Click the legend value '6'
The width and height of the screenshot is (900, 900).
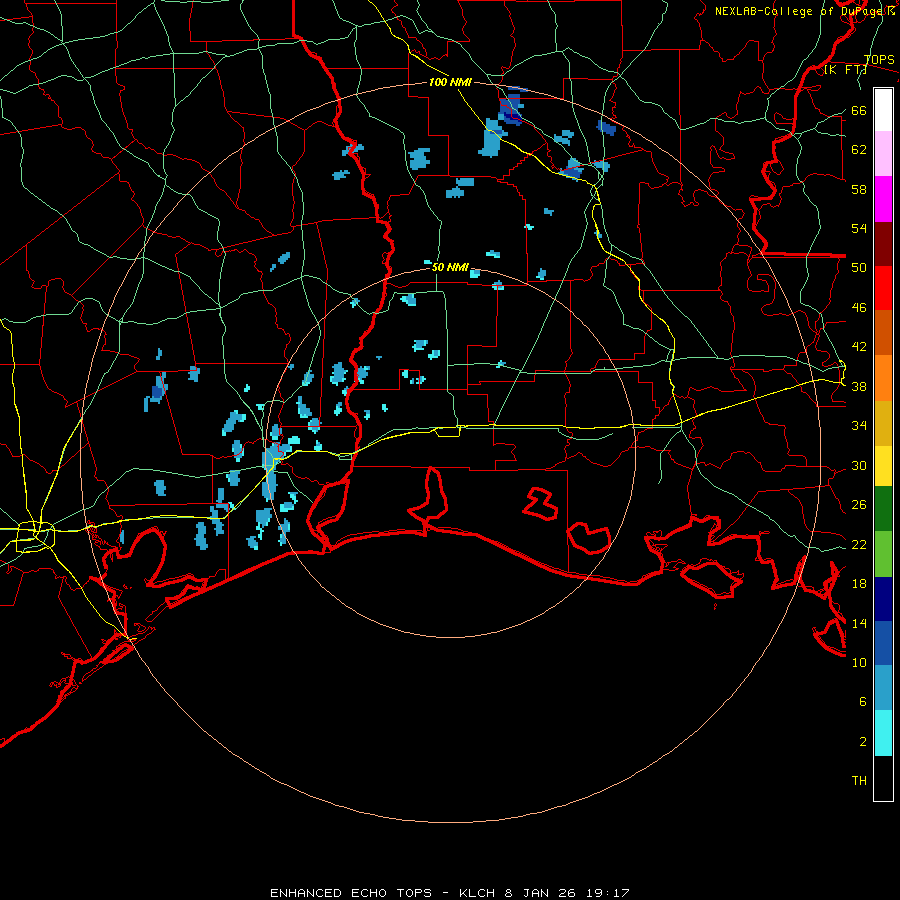pos(863,702)
